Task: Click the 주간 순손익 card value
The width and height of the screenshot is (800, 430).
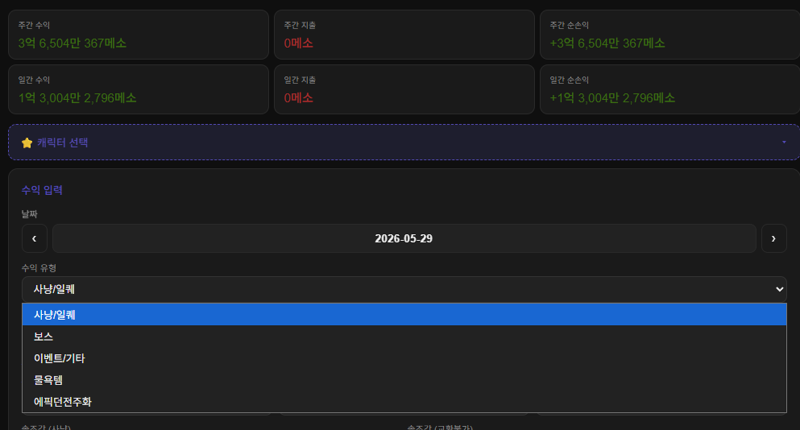Action: point(607,43)
